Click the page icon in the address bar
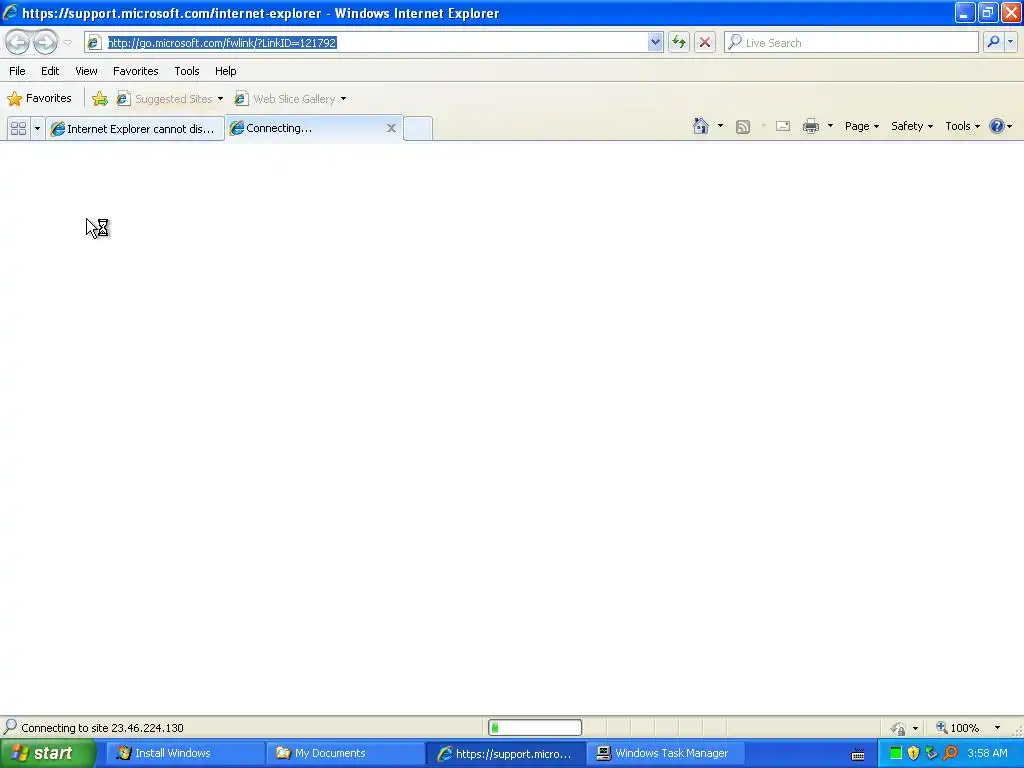1024x768 pixels. [94, 42]
